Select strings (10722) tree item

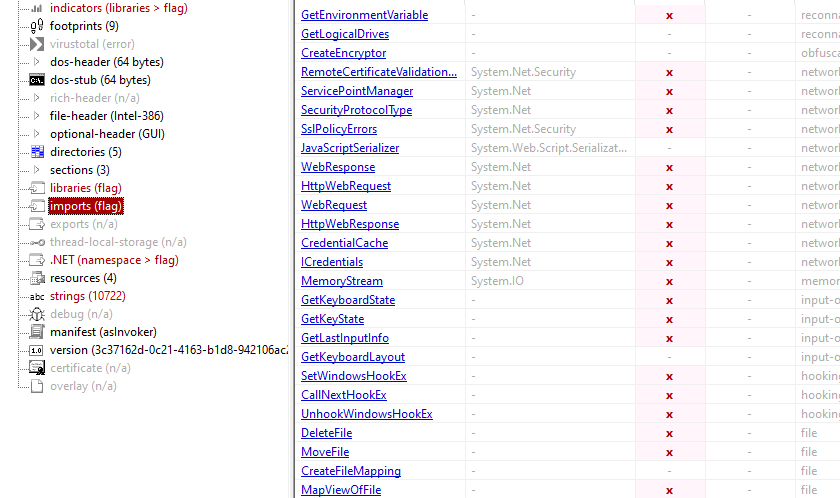coord(88,296)
